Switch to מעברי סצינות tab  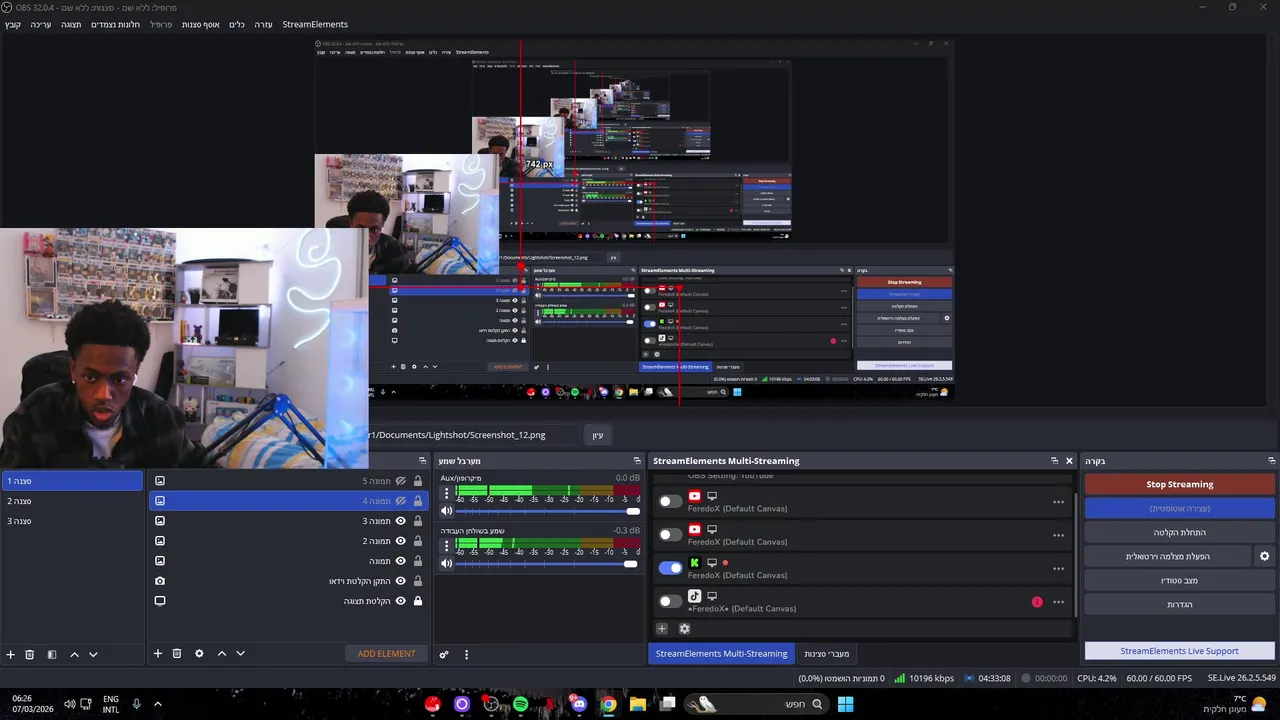pyautogui.click(x=826, y=653)
